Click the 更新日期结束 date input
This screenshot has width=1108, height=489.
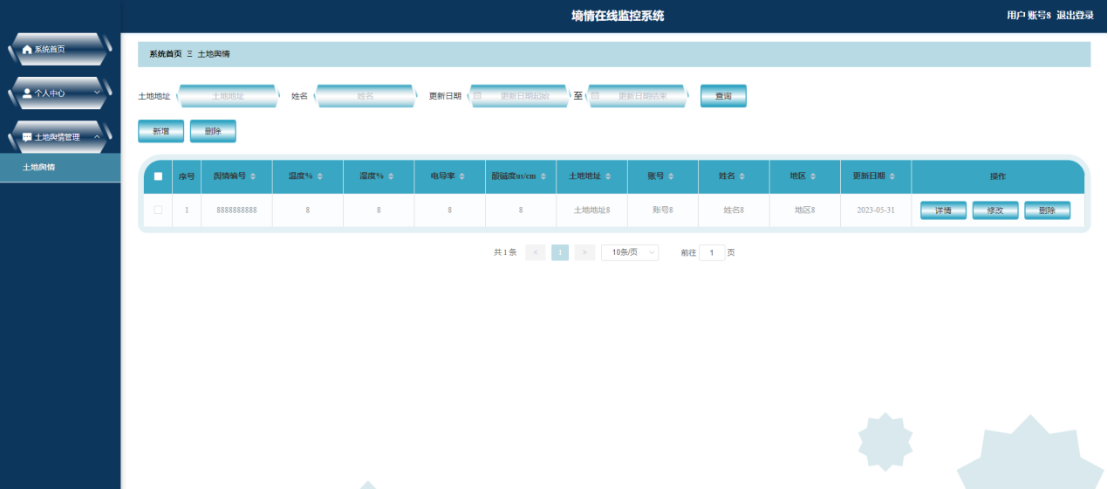637,96
